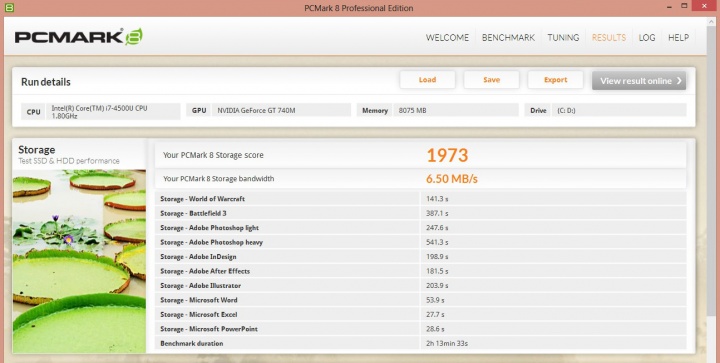Select Storage - Microsoft PowerPoint row
Viewport: 720px width, 363px height.
click(x=420, y=329)
